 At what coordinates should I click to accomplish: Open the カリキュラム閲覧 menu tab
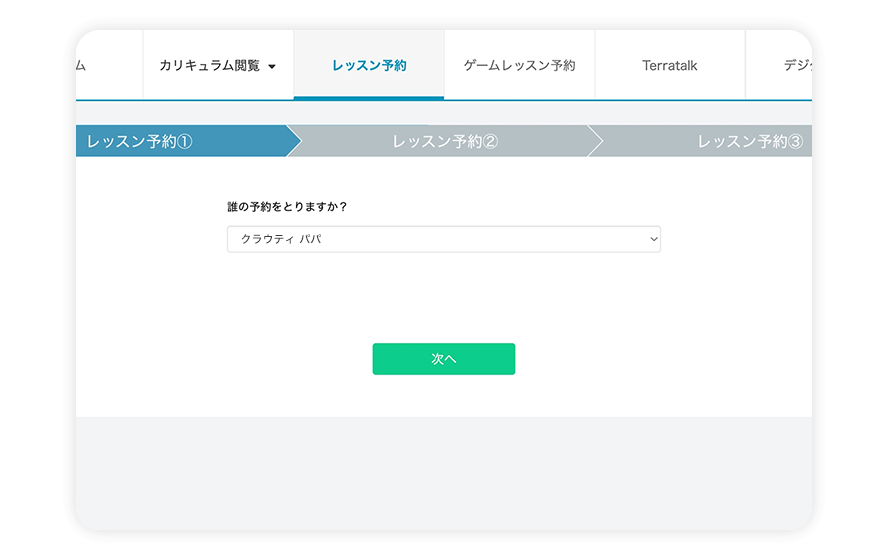(209, 66)
